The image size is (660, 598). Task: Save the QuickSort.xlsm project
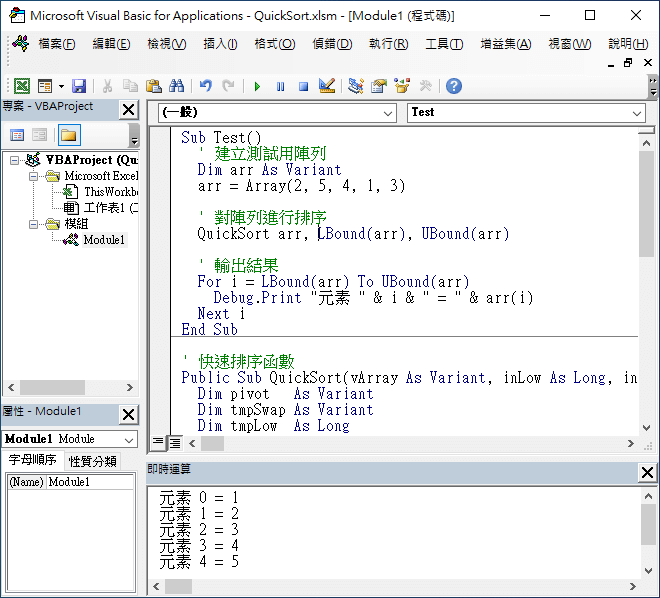point(79,86)
